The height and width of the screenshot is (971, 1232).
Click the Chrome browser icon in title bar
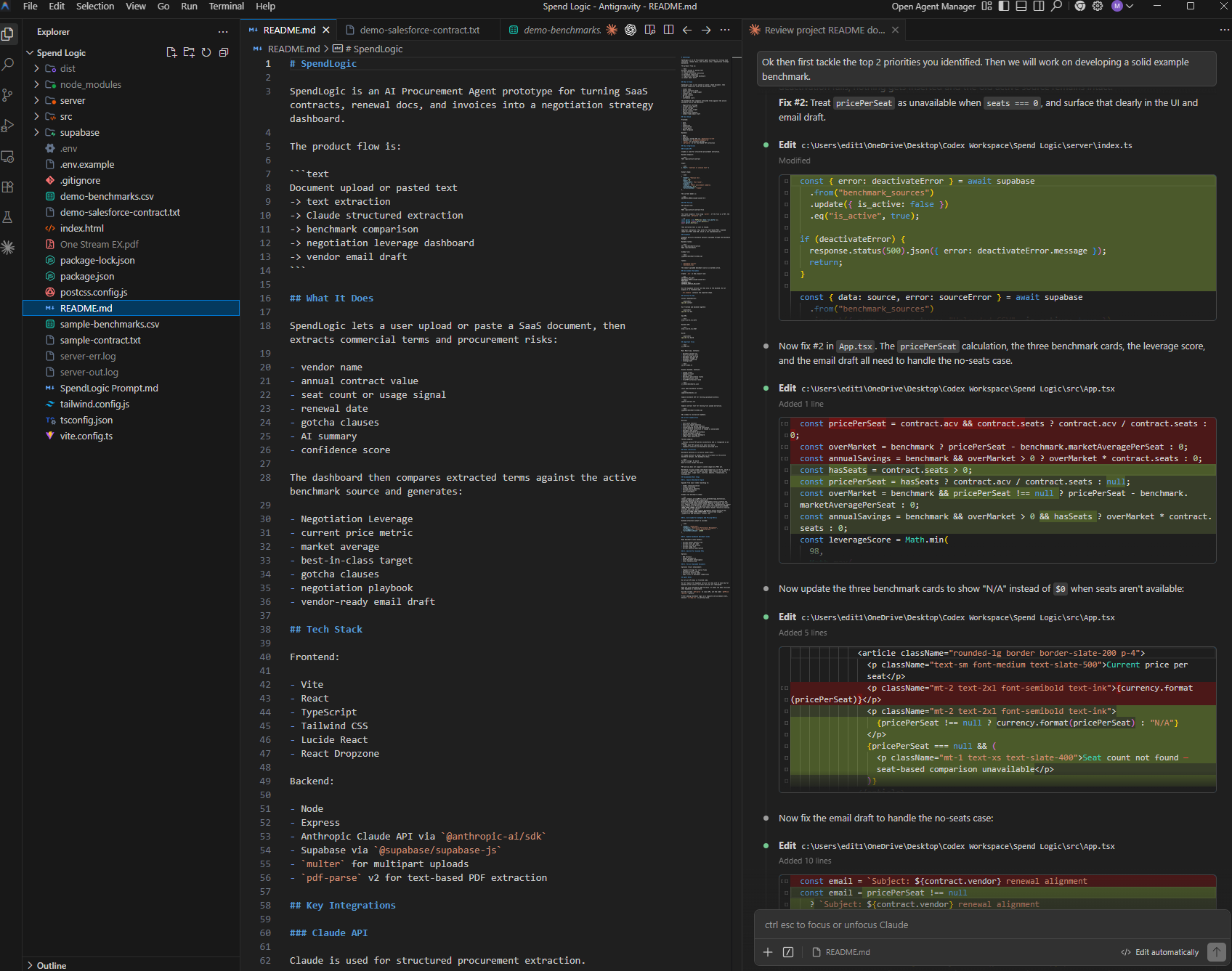coord(1080,6)
